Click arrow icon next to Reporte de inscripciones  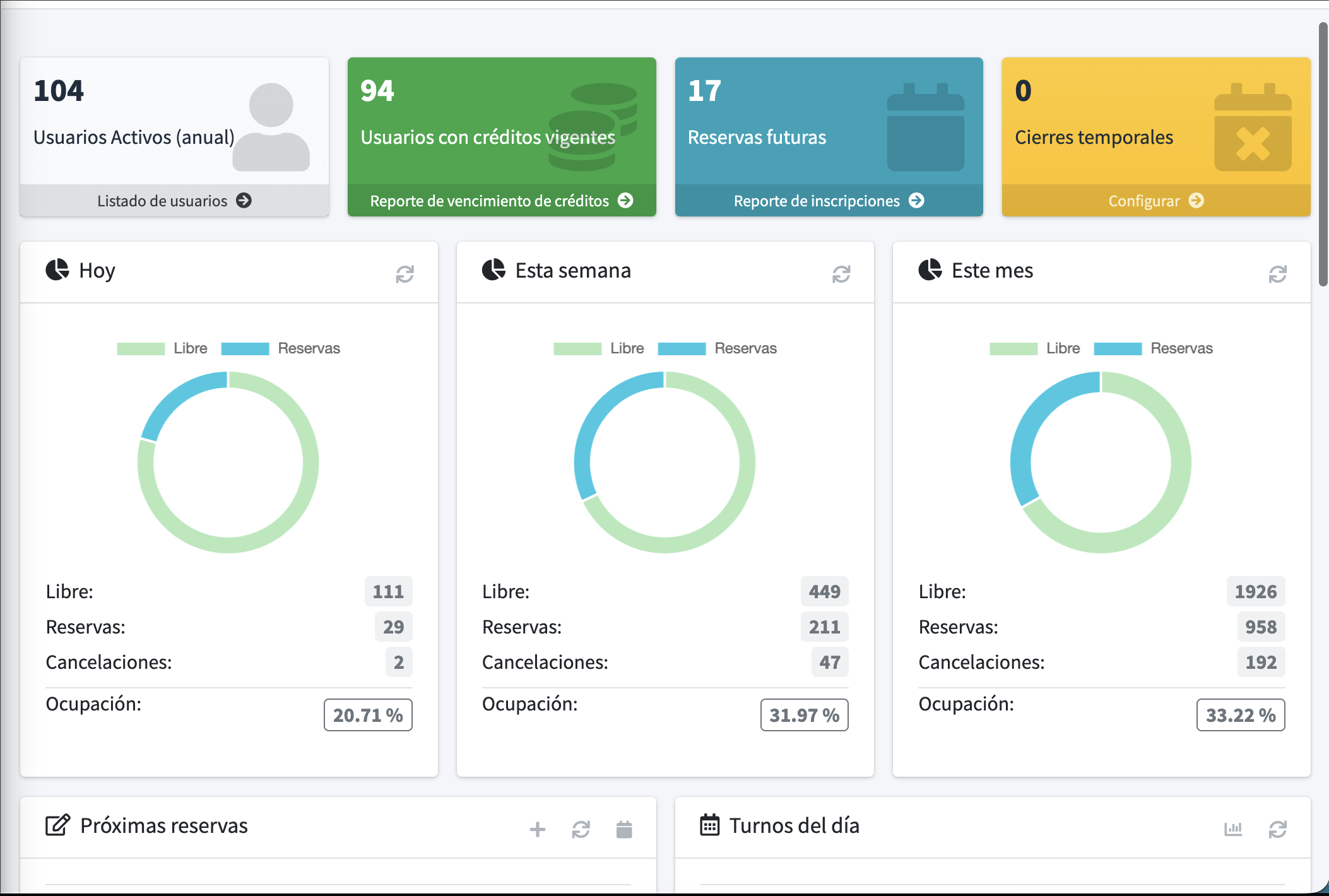tap(916, 201)
